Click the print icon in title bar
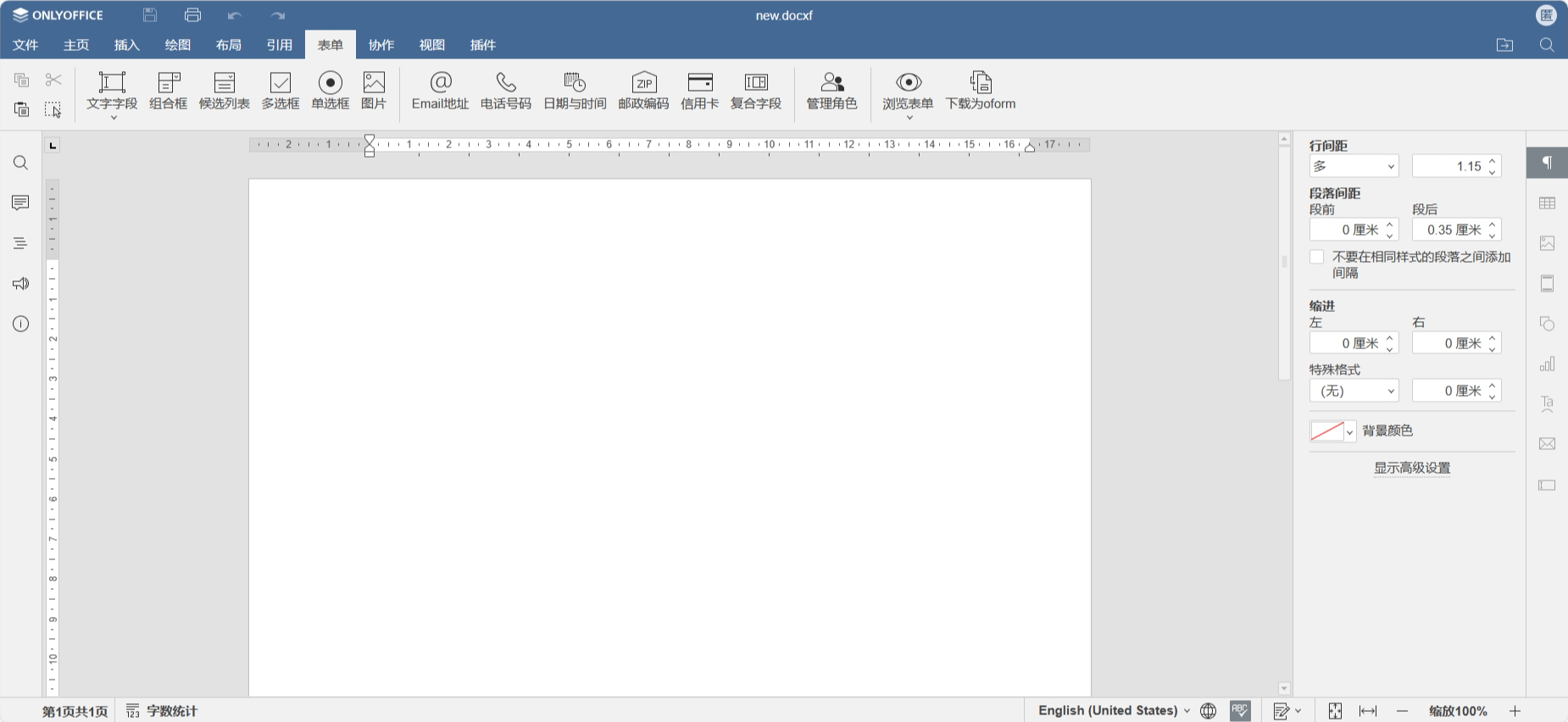 [x=192, y=15]
